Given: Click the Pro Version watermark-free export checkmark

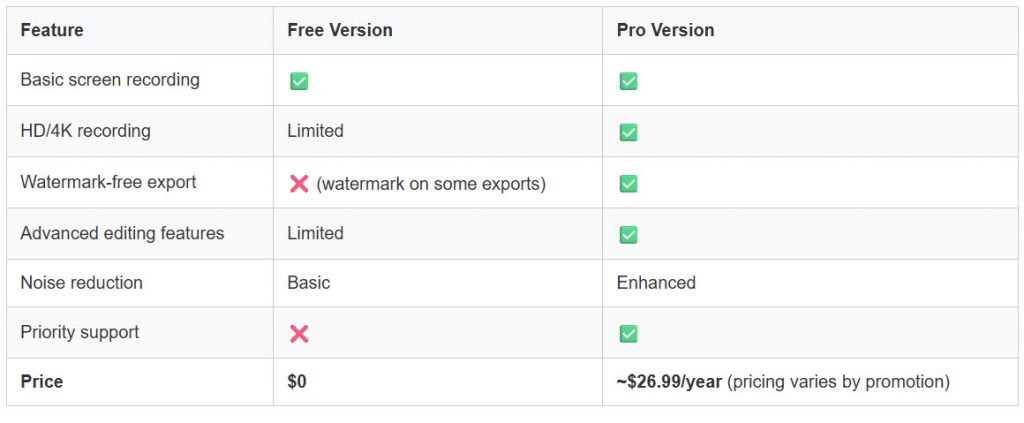Looking at the screenshot, I should tap(628, 184).
